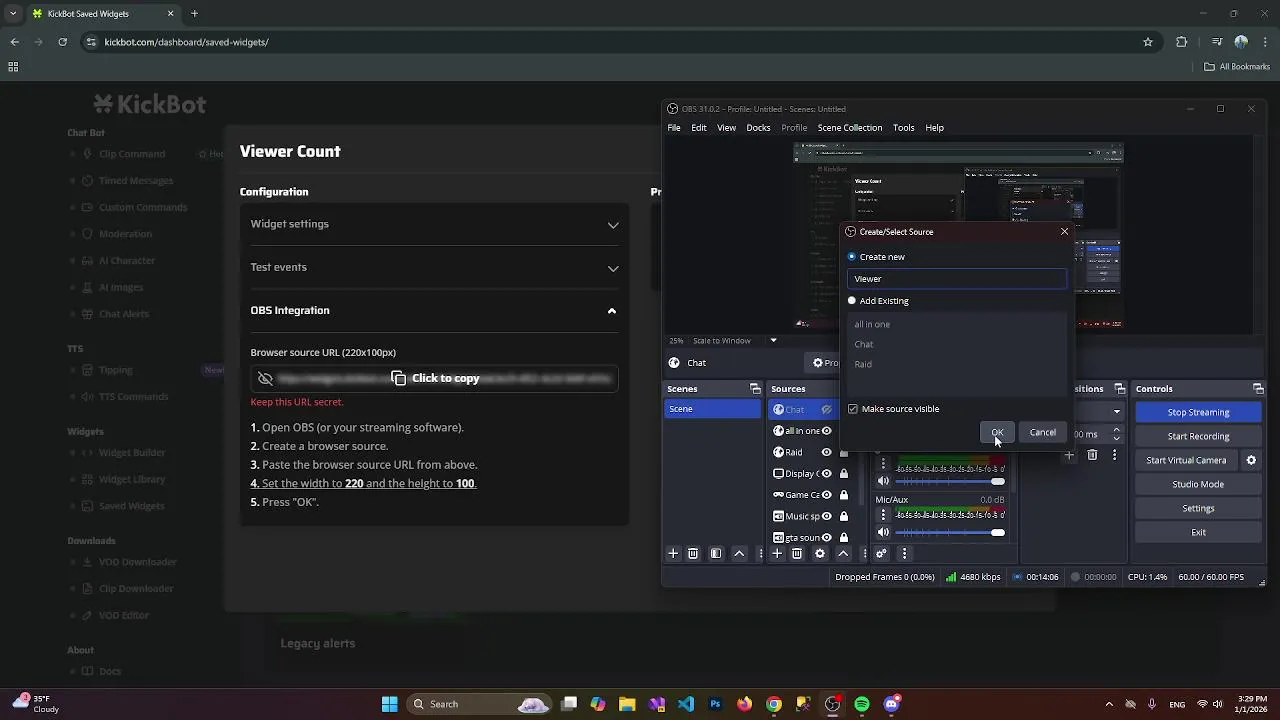Add a new scene with the Scenes plus icon
1280x720 pixels.
tap(673, 553)
